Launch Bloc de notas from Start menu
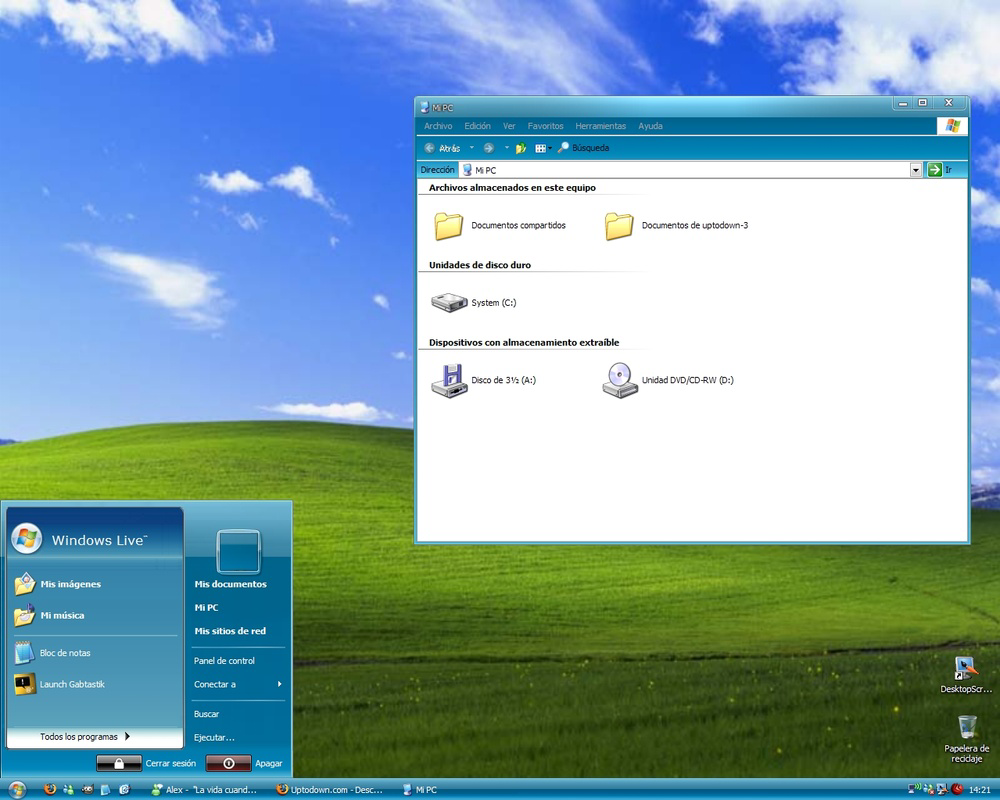The image size is (1000, 800). click(52, 653)
